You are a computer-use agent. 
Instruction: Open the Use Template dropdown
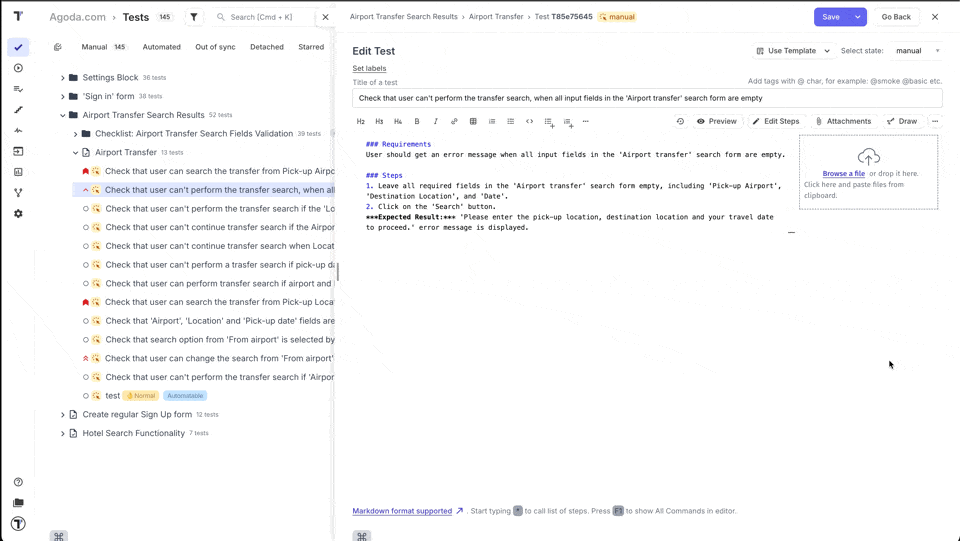(793, 51)
